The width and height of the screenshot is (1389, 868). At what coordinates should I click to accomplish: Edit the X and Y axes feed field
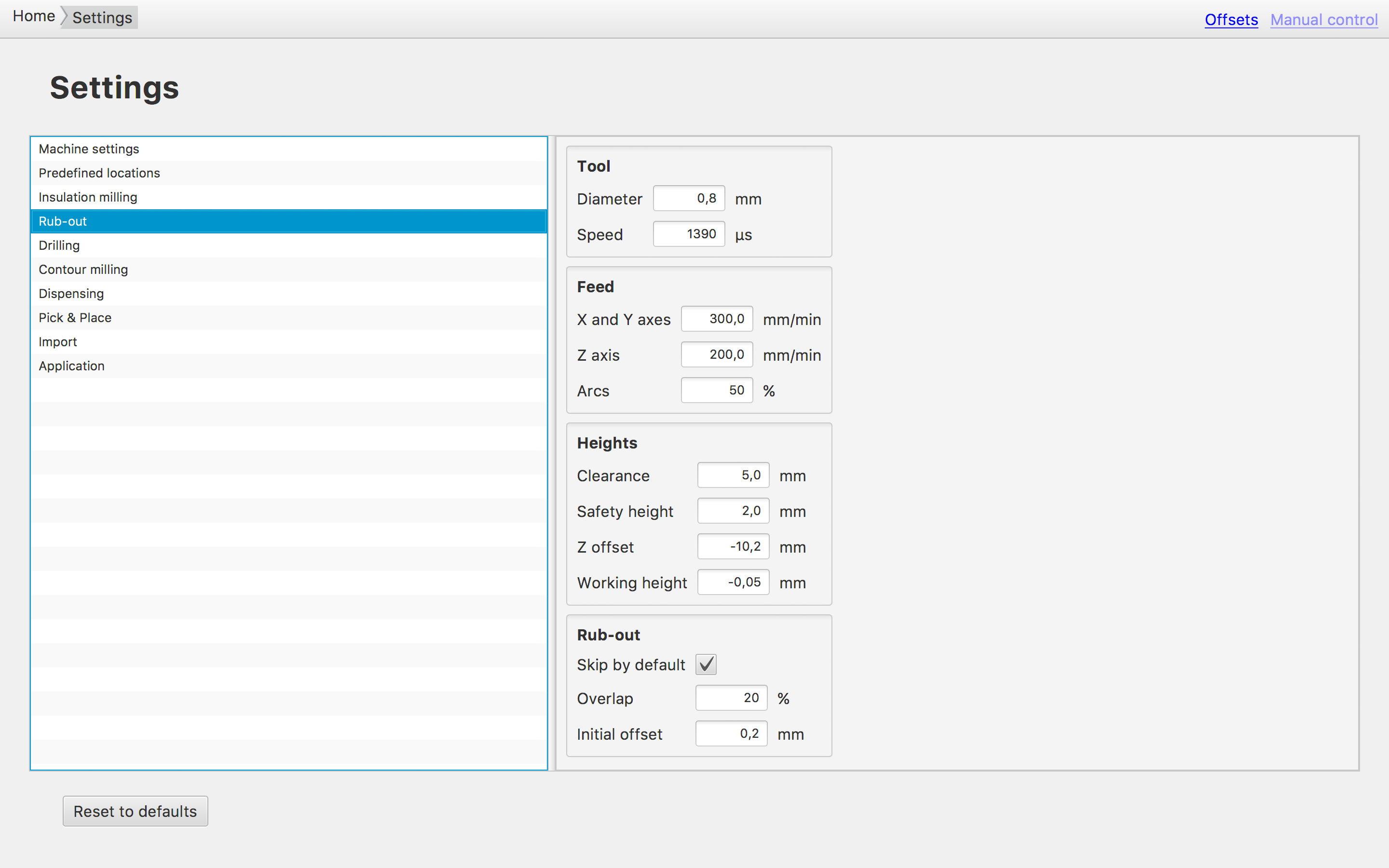717,319
